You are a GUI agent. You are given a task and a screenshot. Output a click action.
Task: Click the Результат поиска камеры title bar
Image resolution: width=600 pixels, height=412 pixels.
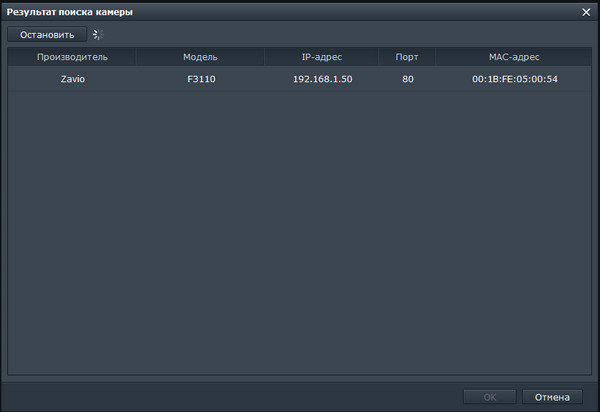[x=200, y=12]
